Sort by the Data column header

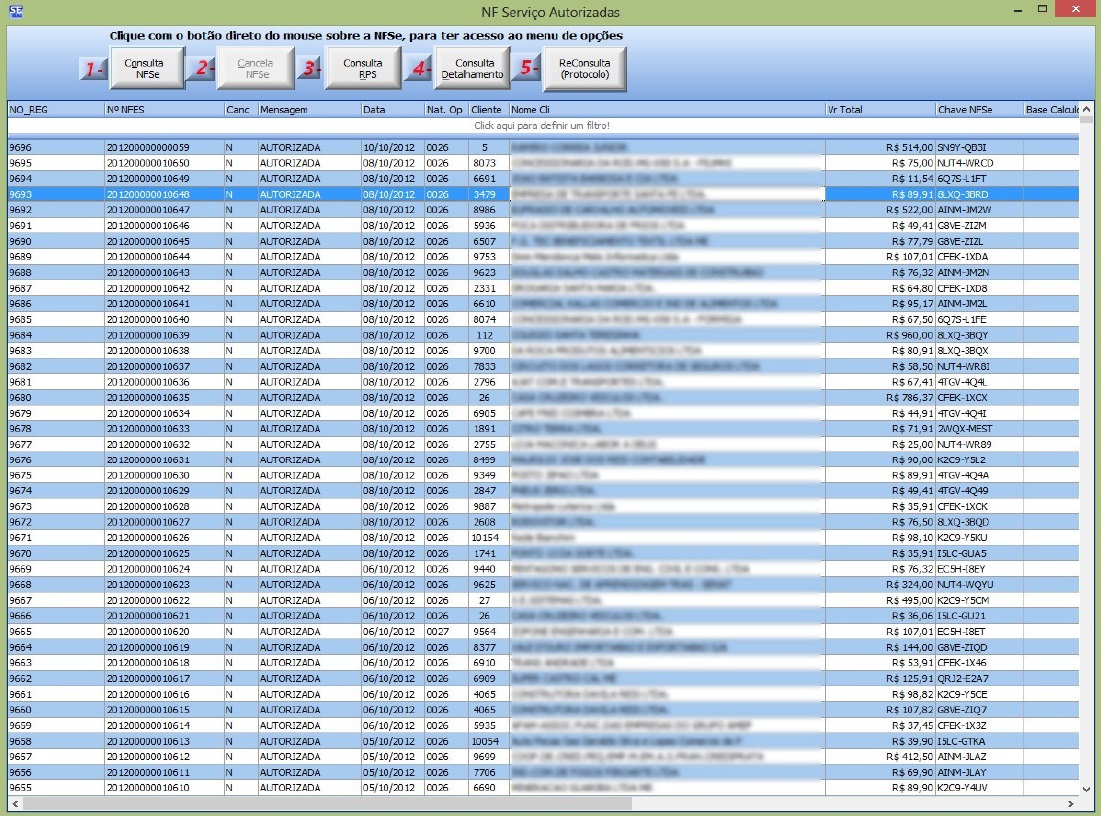(x=391, y=109)
